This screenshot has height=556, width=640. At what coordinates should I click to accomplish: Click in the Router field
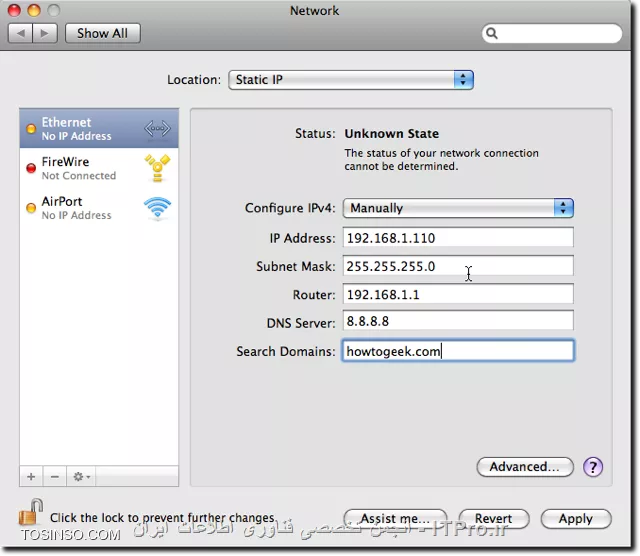pyautogui.click(x=458, y=294)
